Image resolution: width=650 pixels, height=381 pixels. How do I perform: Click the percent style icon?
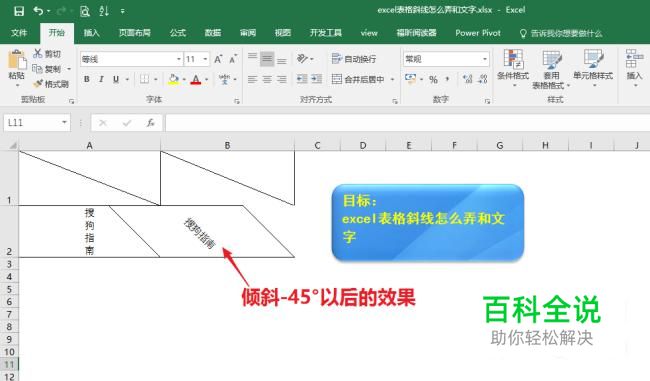click(434, 79)
